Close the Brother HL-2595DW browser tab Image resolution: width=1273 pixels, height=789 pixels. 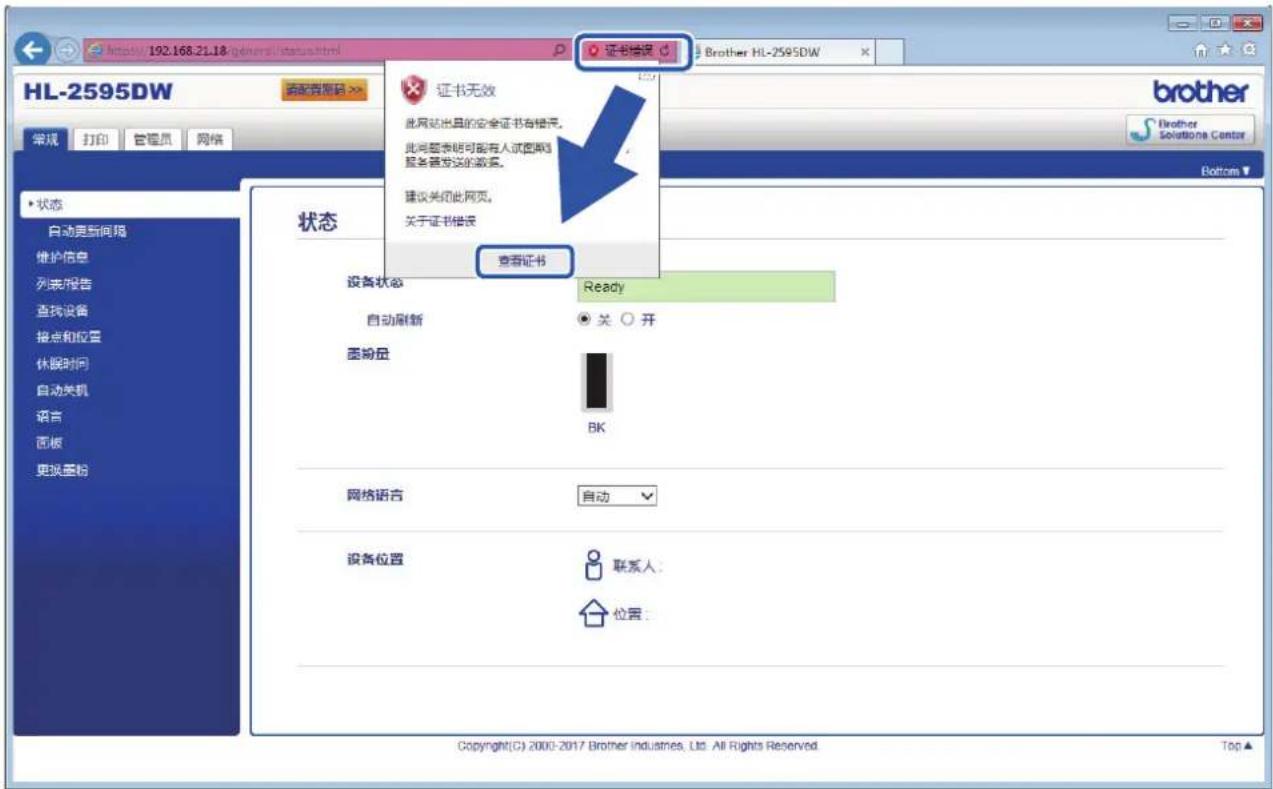864,52
